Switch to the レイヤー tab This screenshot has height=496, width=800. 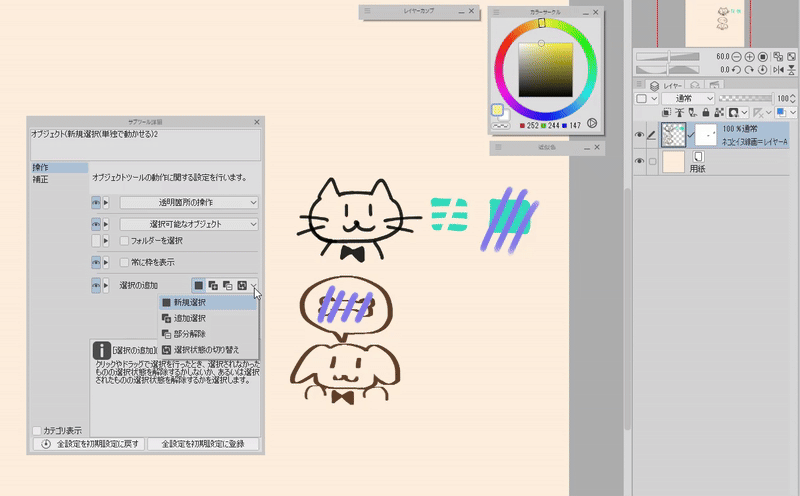(666, 85)
